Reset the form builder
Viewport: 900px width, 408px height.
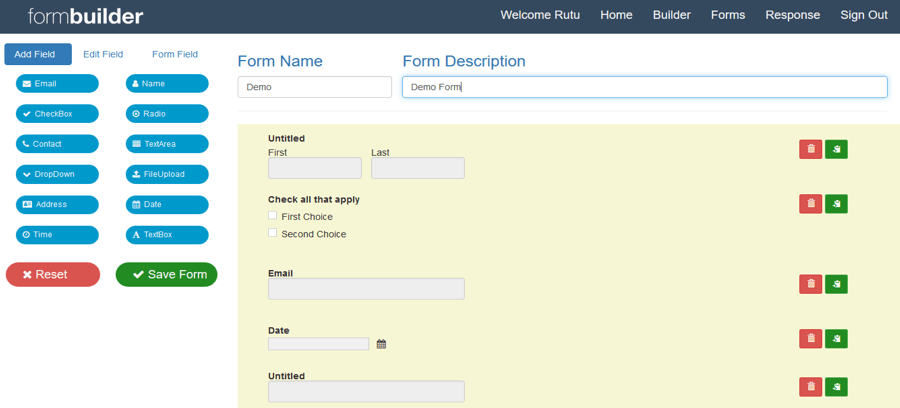[53, 274]
